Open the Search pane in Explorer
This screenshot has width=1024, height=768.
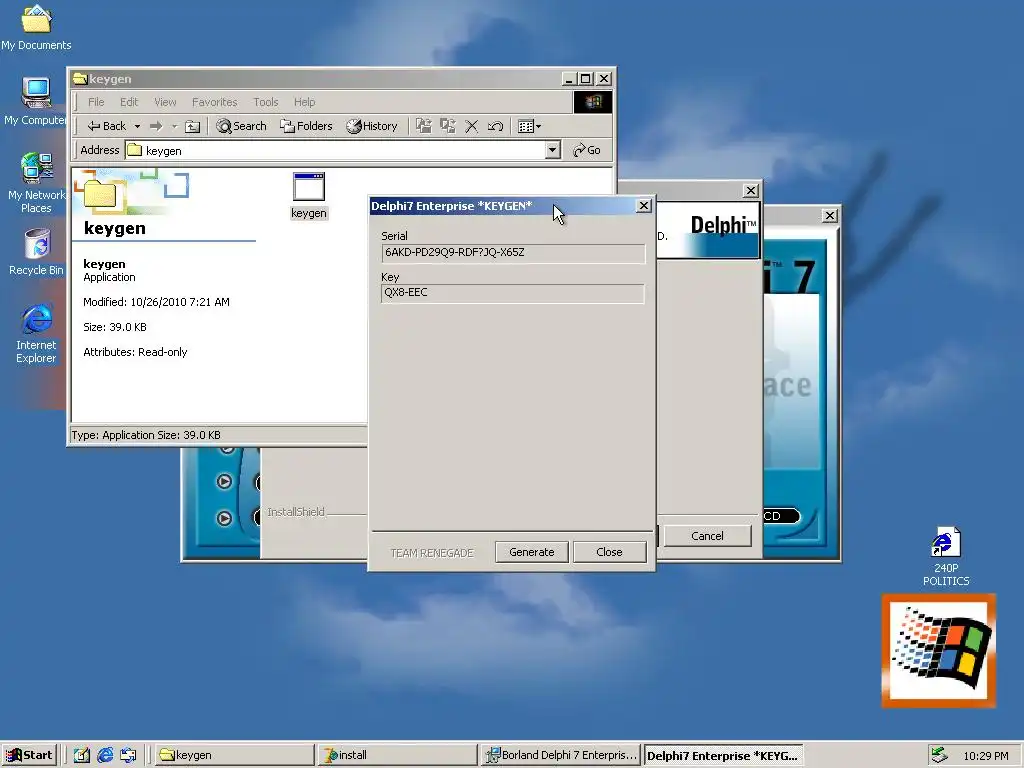click(242, 126)
